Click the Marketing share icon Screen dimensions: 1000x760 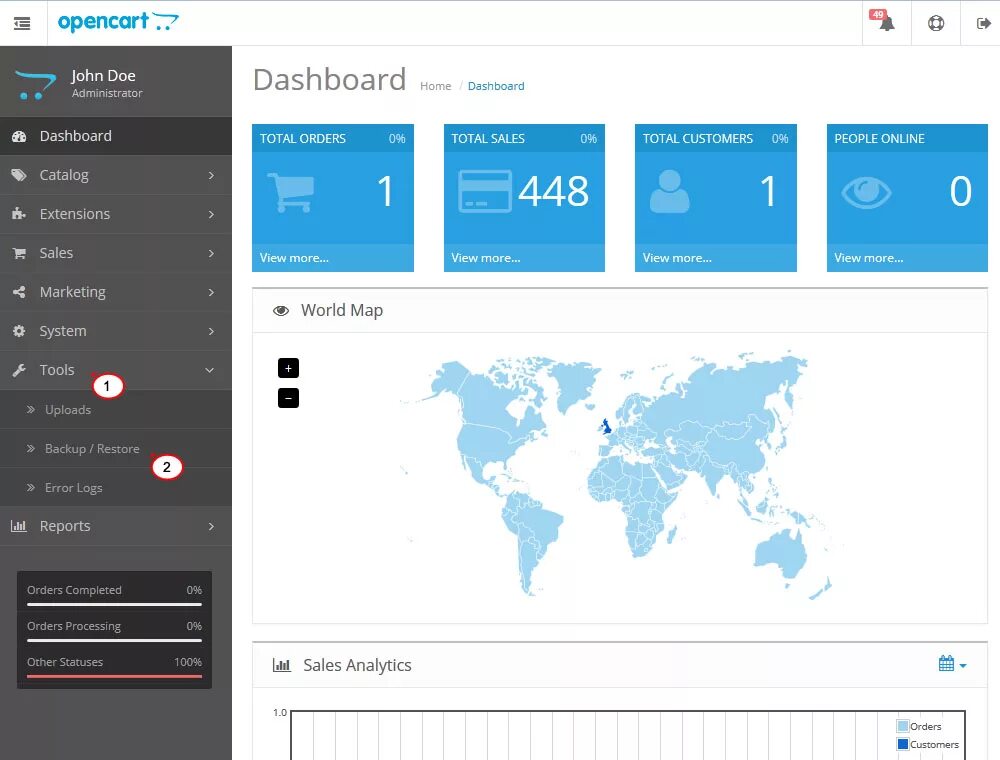19,292
